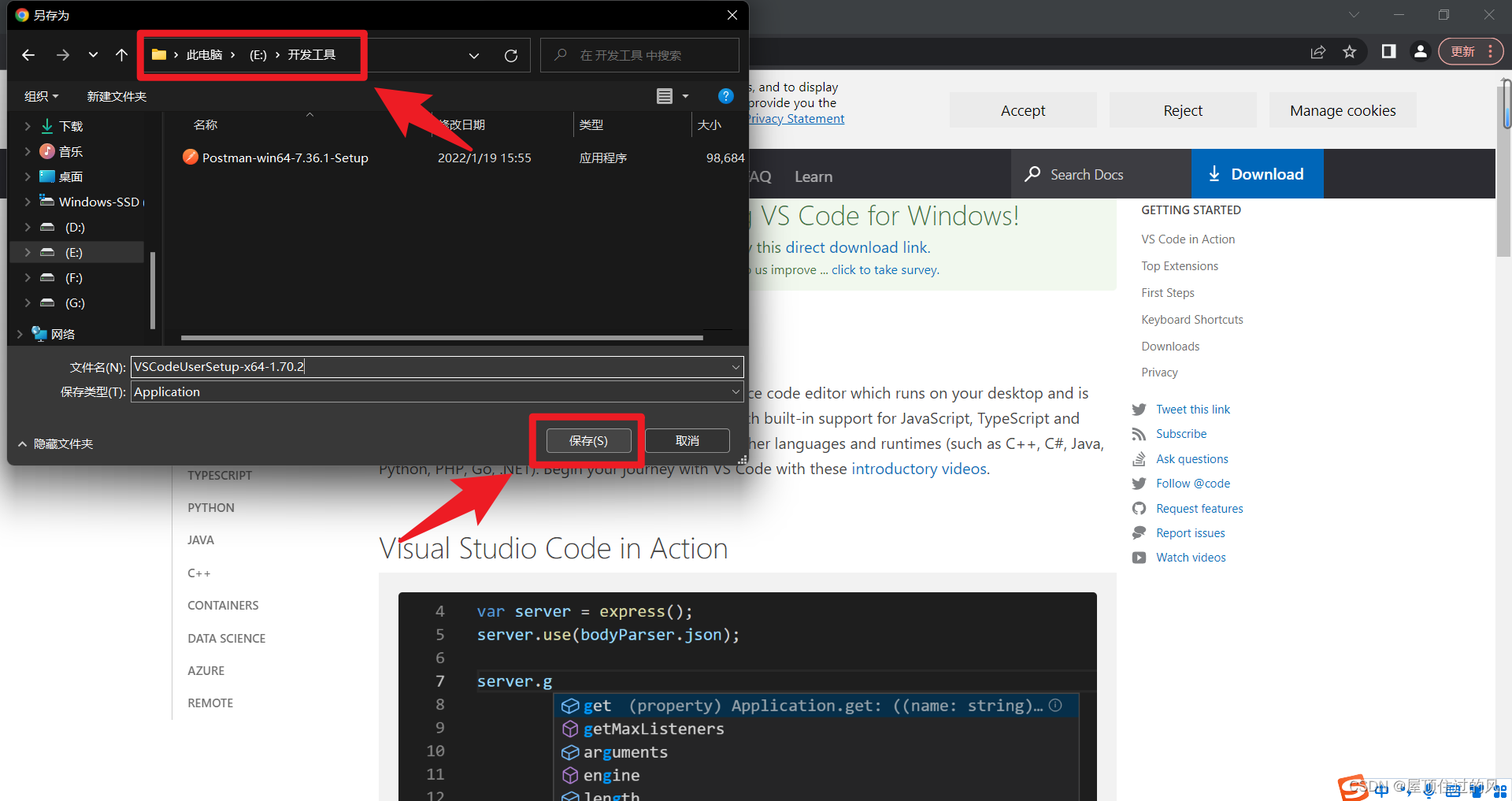Image resolution: width=1512 pixels, height=801 pixels.
Task: Expand the 音乐 tree node
Action: 28,151
